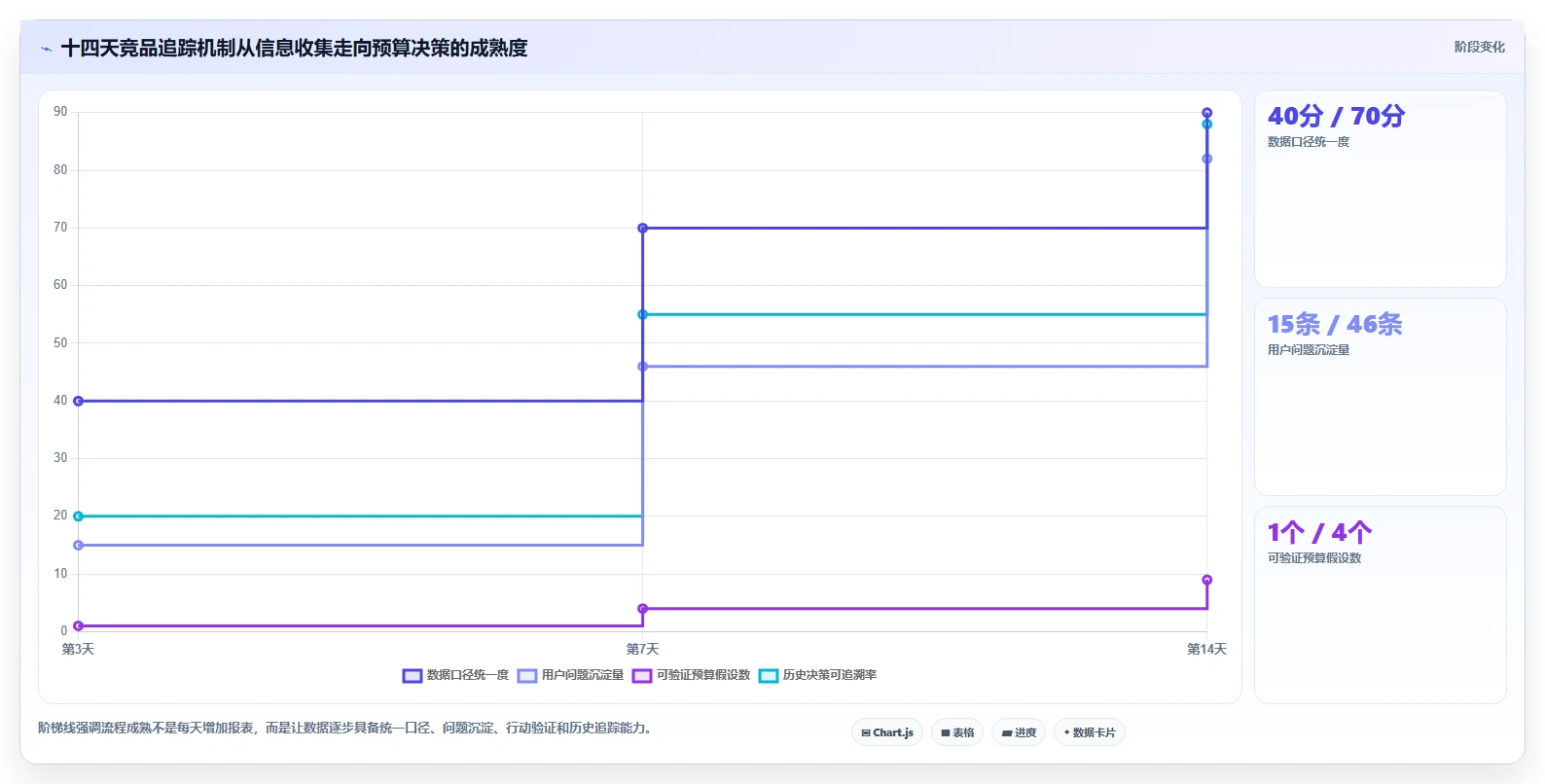Select the 进度 chip
Screen dimensions: 1545x784
point(1019,732)
